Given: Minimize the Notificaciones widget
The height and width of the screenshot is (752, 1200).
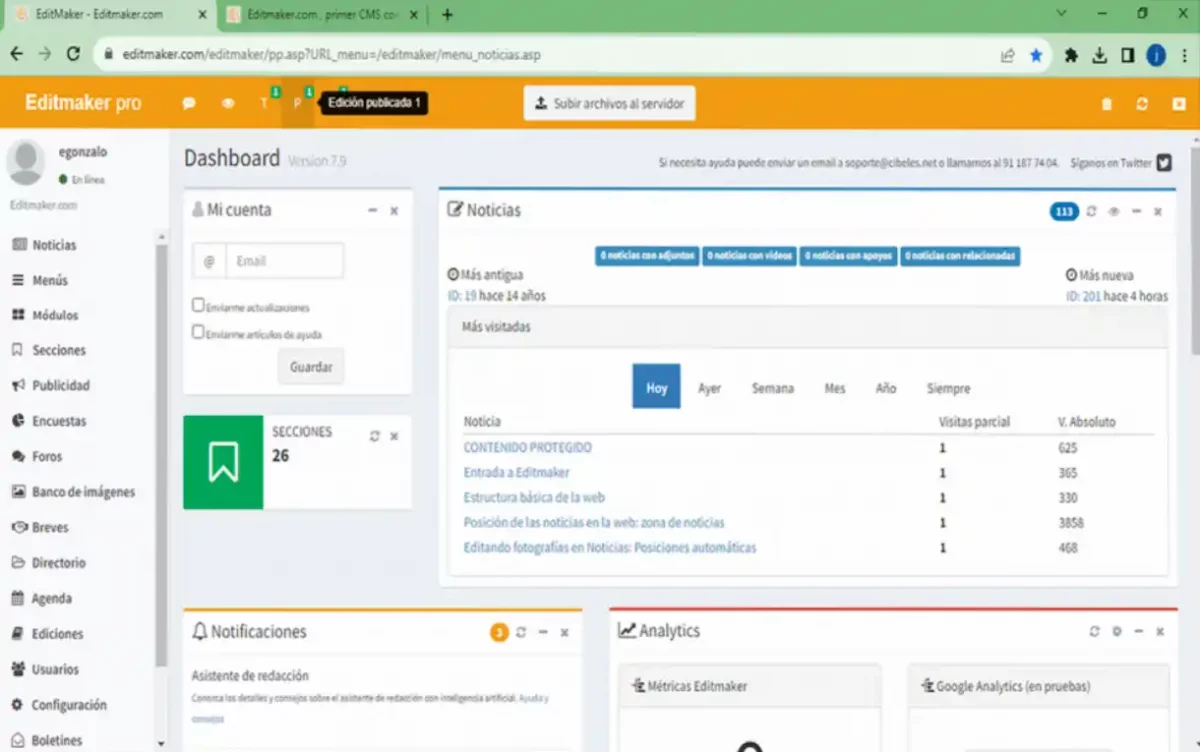Looking at the screenshot, I should [x=543, y=632].
